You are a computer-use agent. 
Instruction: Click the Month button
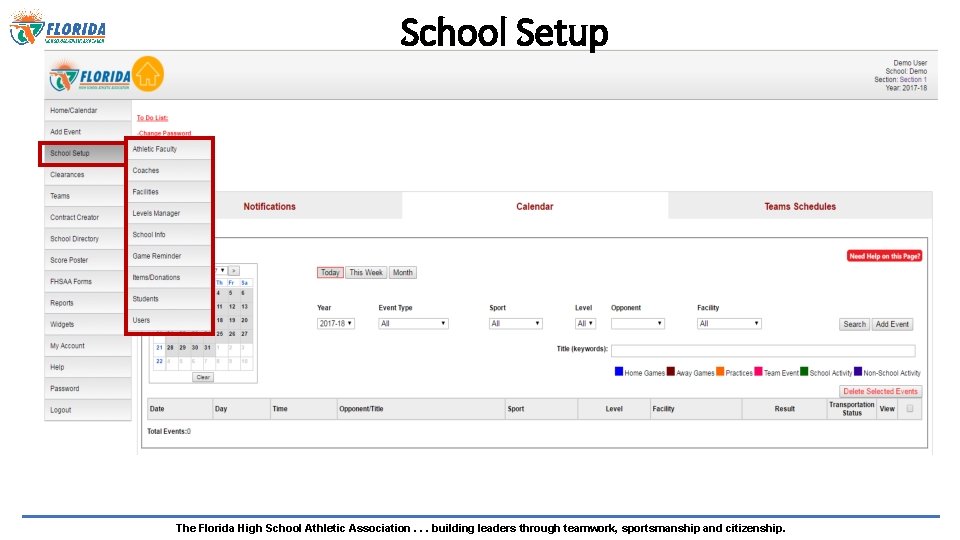point(403,272)
